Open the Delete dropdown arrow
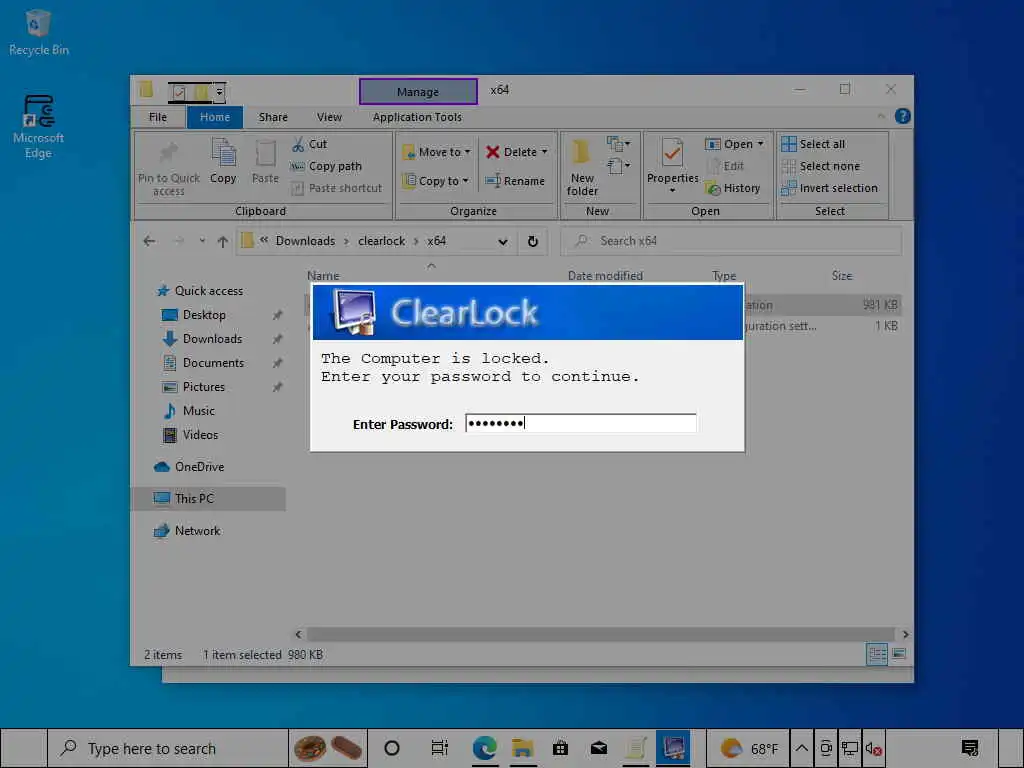1024x768 pixels. (545, 152)
